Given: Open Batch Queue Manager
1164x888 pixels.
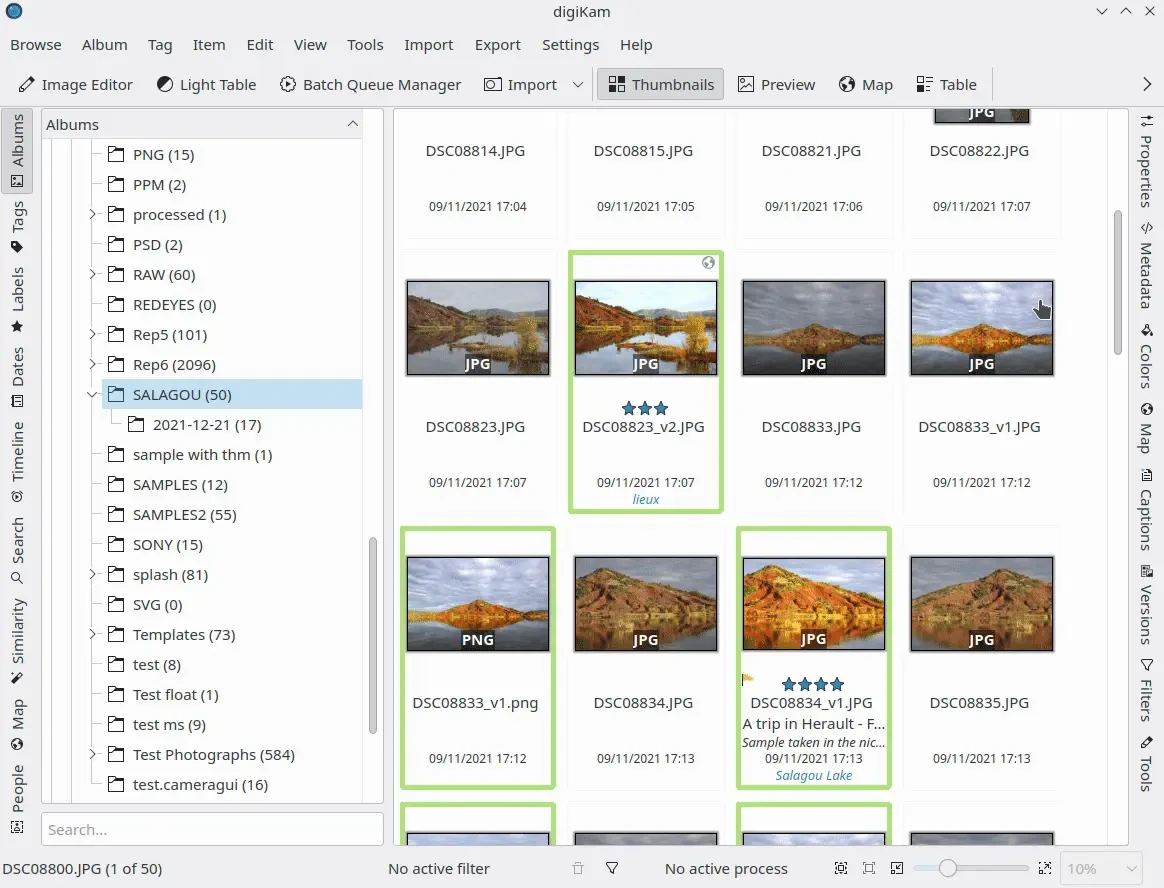Looking at the screenshot, I should 370,85.
